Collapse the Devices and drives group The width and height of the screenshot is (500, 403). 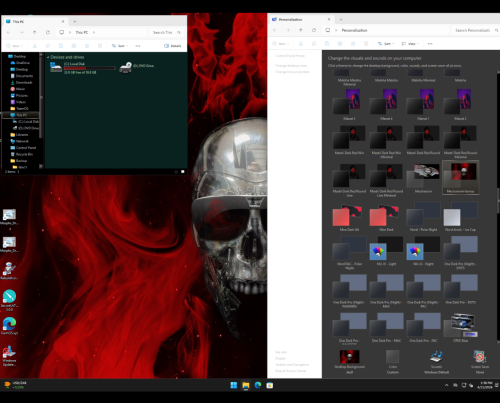click(48, 57)
